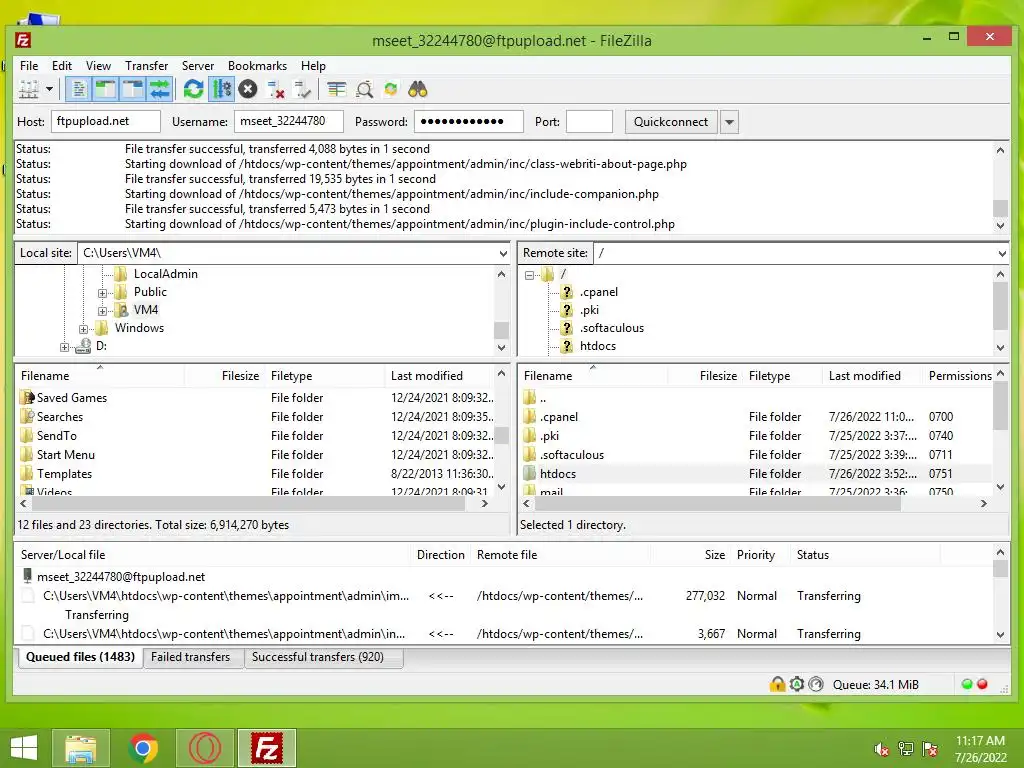Click the Host input field
This screenshot has width=1024, height=768.
106,121
